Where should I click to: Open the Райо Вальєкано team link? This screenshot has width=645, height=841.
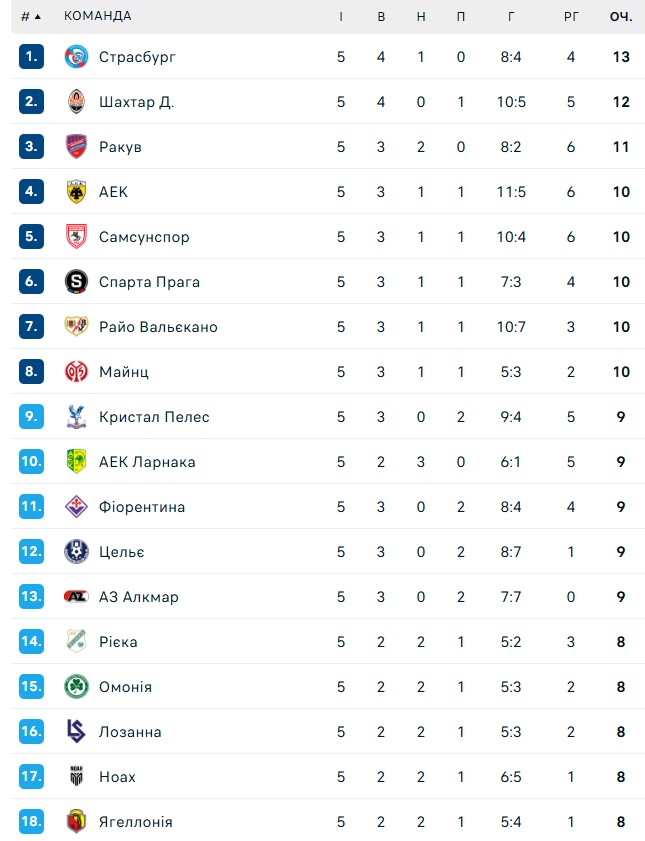coord(158,327)
